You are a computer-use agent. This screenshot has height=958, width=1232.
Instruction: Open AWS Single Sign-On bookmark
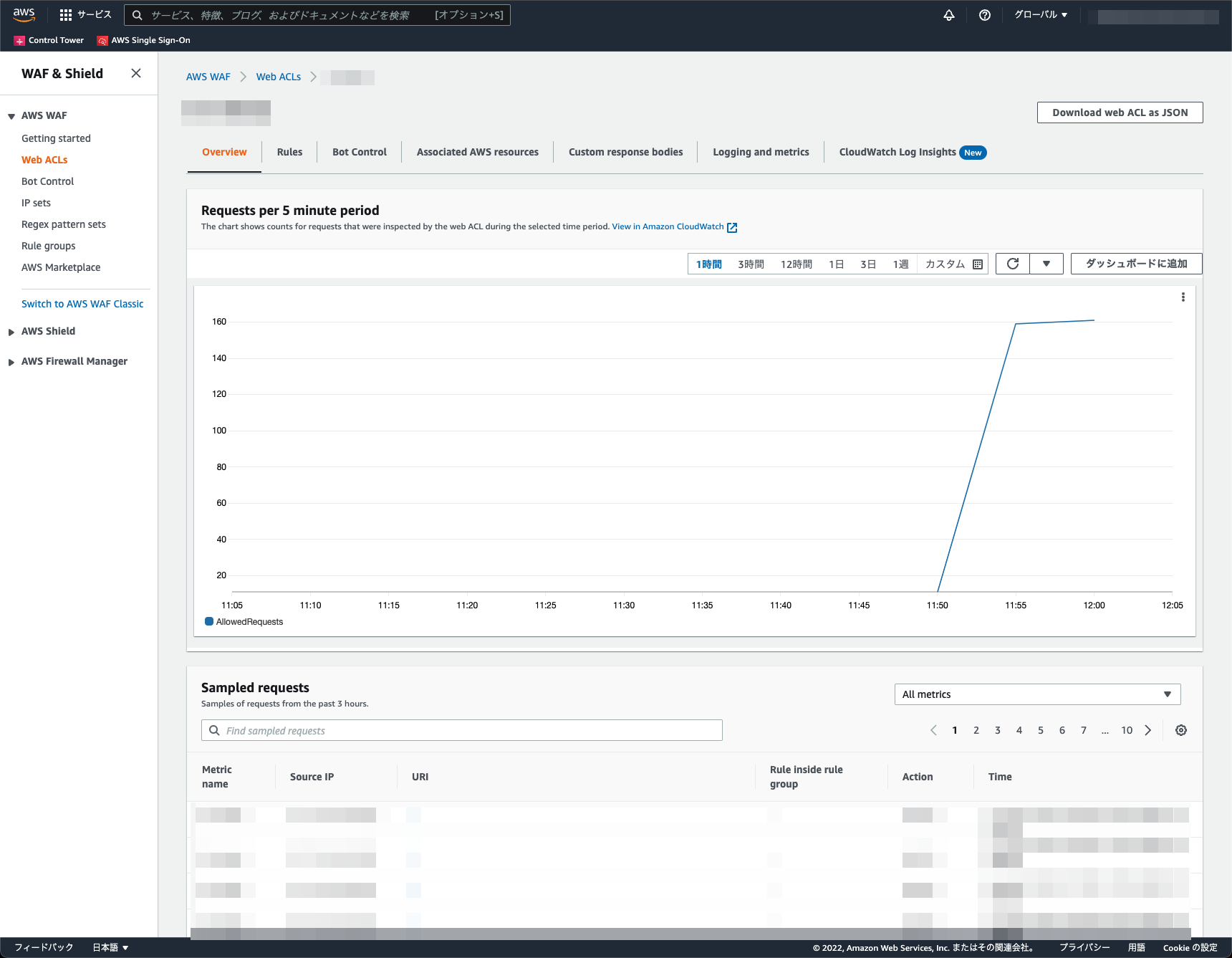click(144, 40)
